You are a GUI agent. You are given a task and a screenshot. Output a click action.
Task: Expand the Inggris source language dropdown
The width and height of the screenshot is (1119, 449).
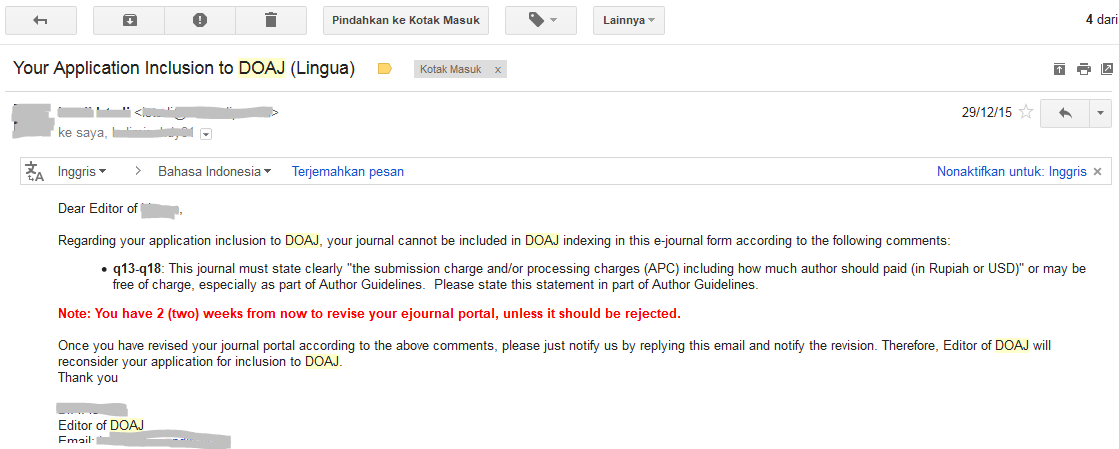coord(82,172)
